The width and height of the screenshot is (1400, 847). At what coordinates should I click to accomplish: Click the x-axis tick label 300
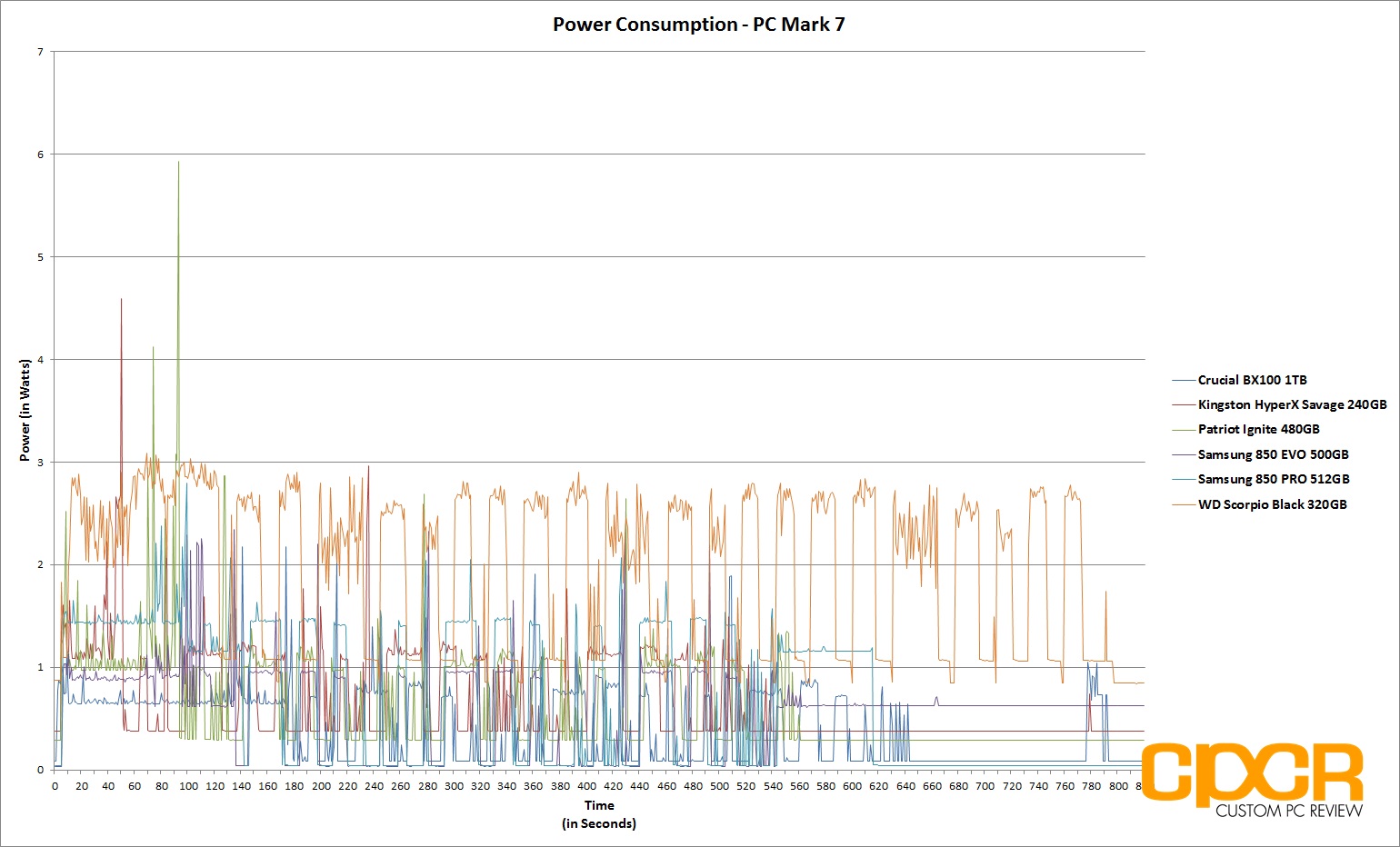(x=454, y=786)
